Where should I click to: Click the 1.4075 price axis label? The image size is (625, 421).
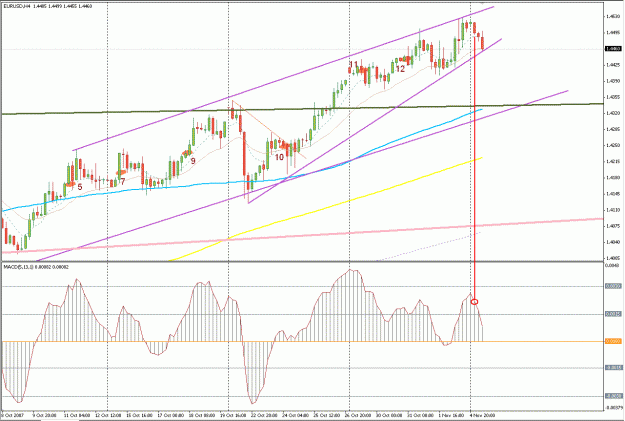pyautogui.click(x=613, y=226)
